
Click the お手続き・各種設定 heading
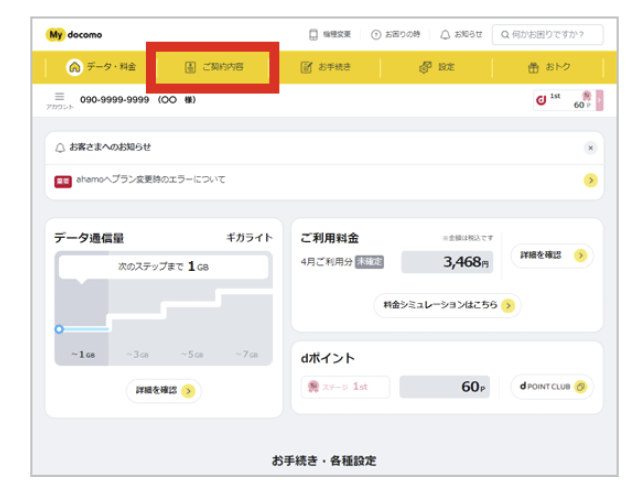pyautogui.click(x=324, y=461)
